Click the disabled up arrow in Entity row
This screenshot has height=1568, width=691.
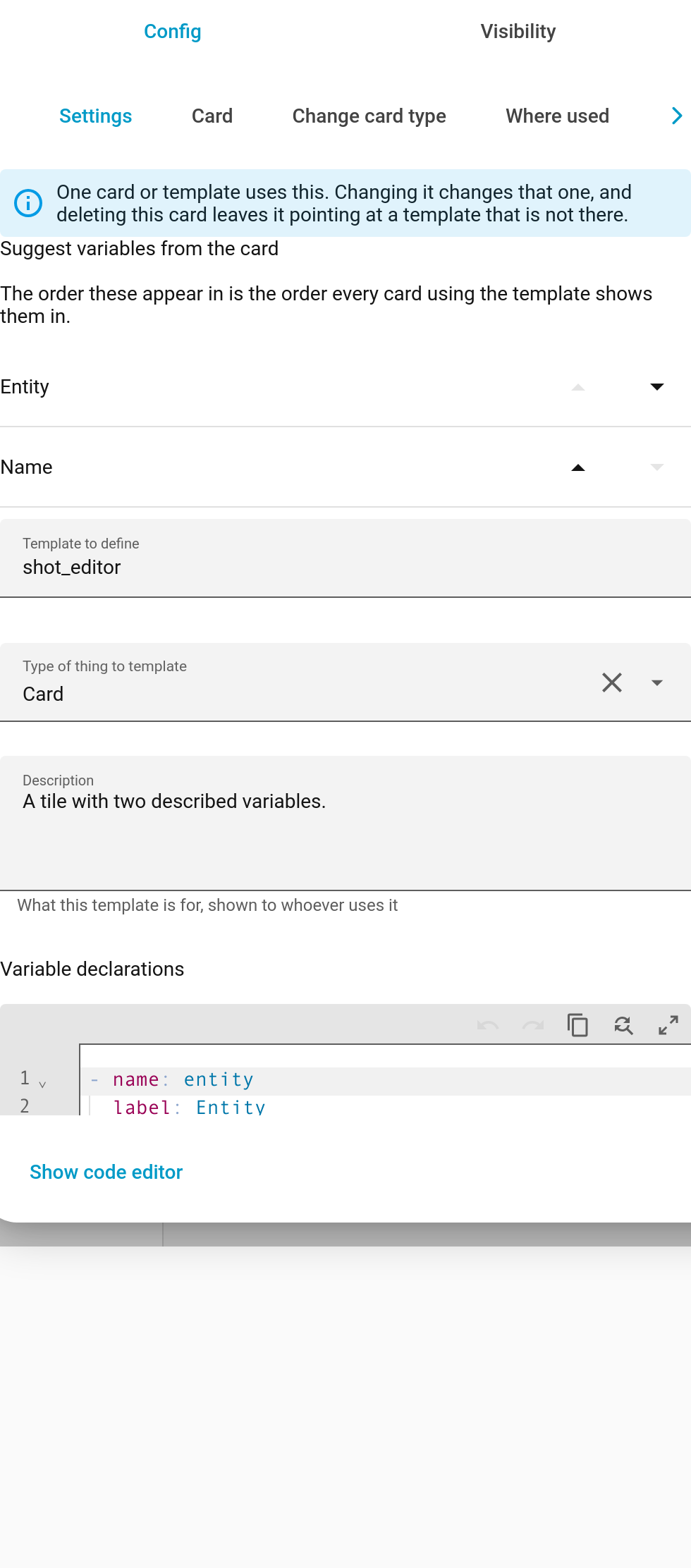coord(578,386)
